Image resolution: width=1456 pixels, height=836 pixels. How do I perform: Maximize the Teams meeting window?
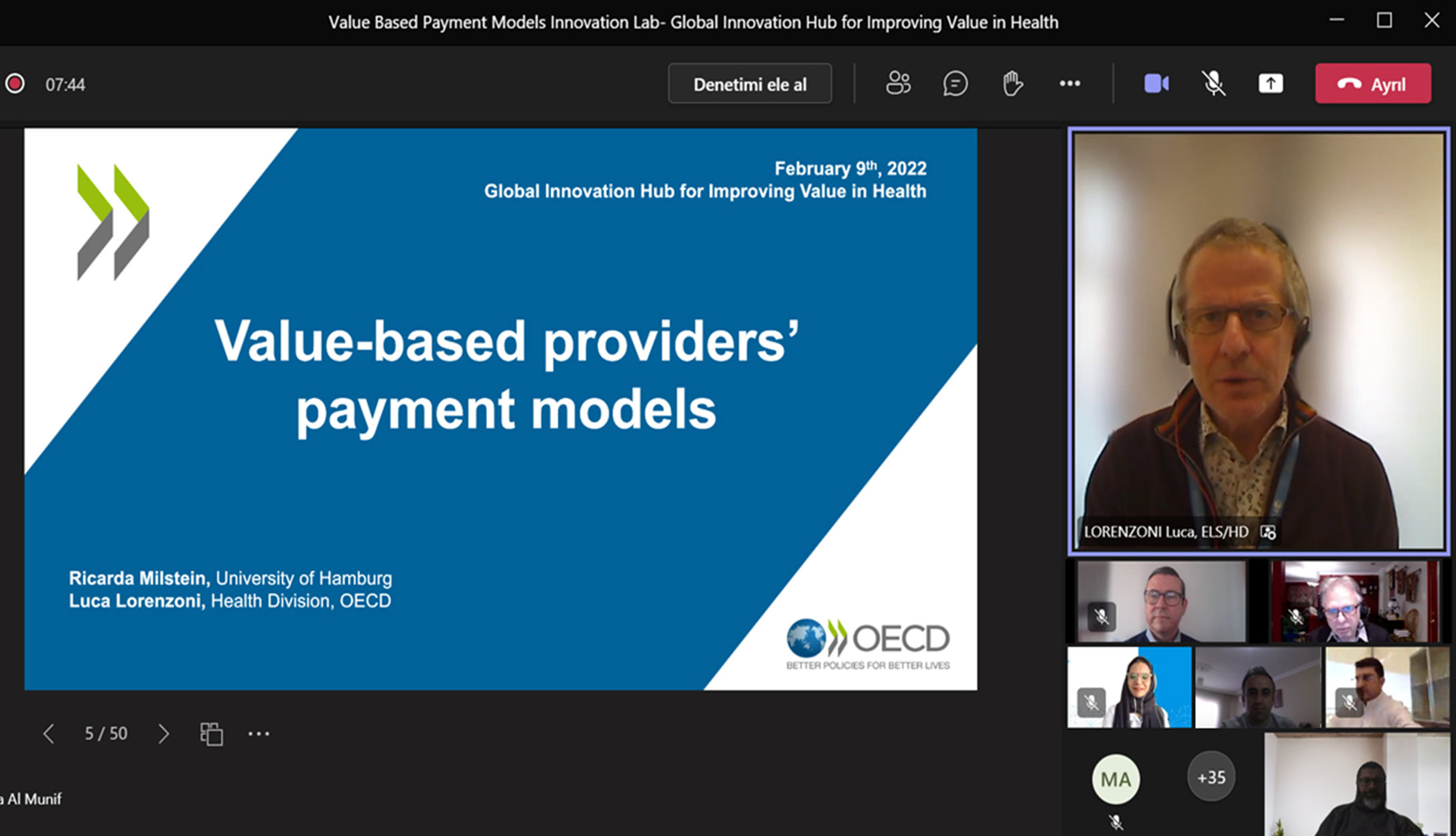(x=1384, y=21)
